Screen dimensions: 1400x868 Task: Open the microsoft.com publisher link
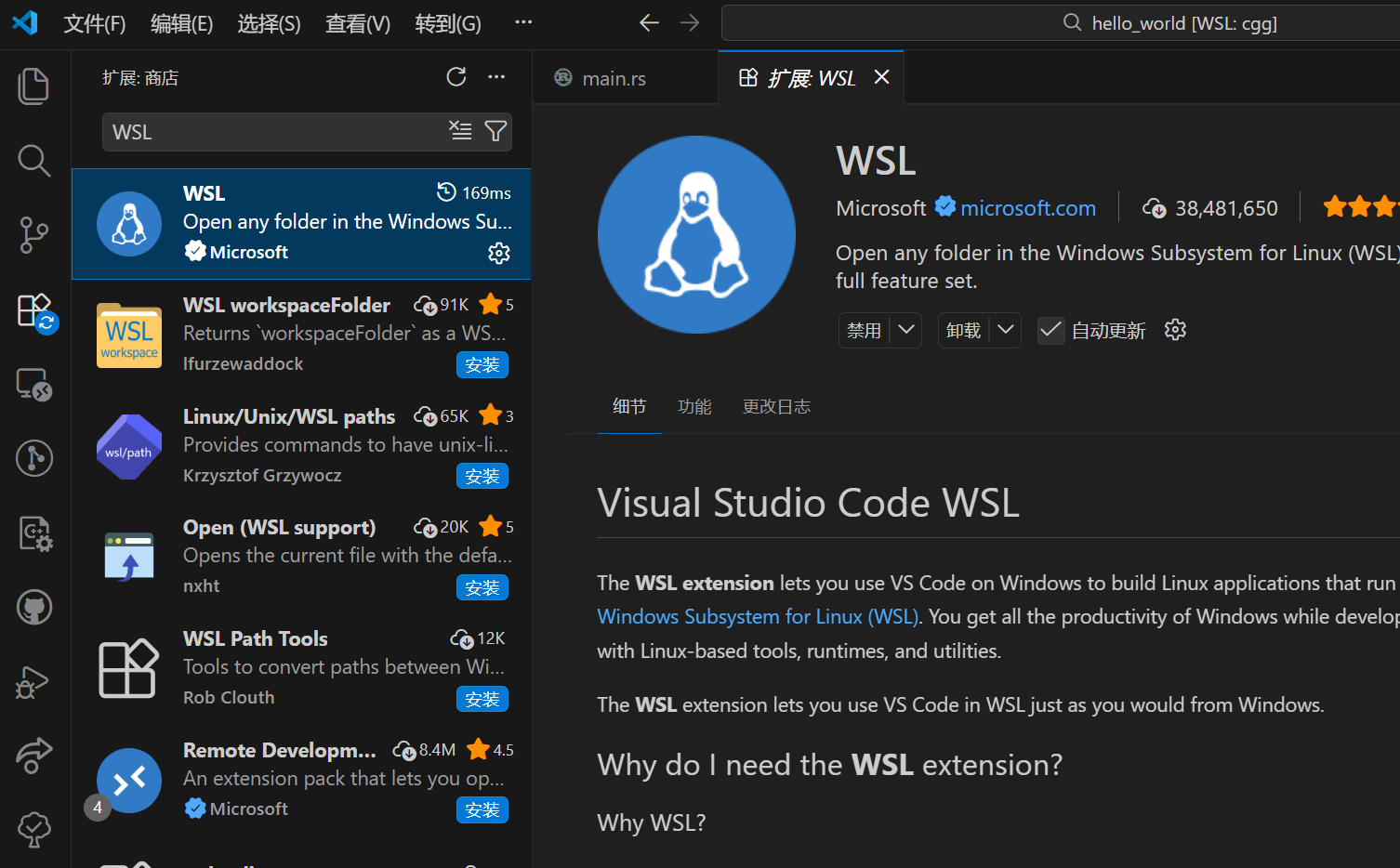[x=1027, y=208]
